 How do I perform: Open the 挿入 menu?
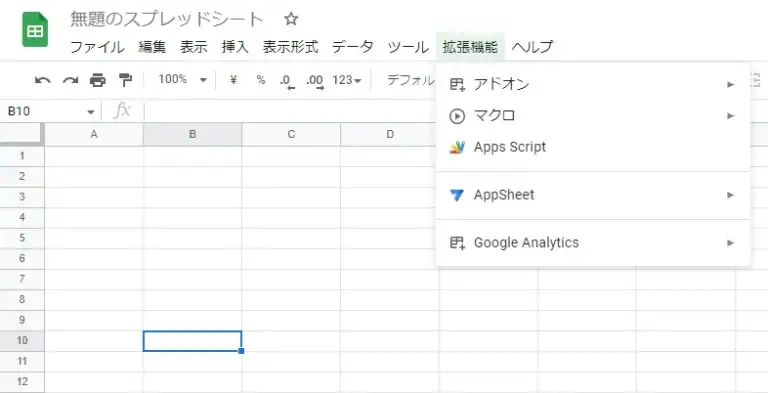[235, 47]
